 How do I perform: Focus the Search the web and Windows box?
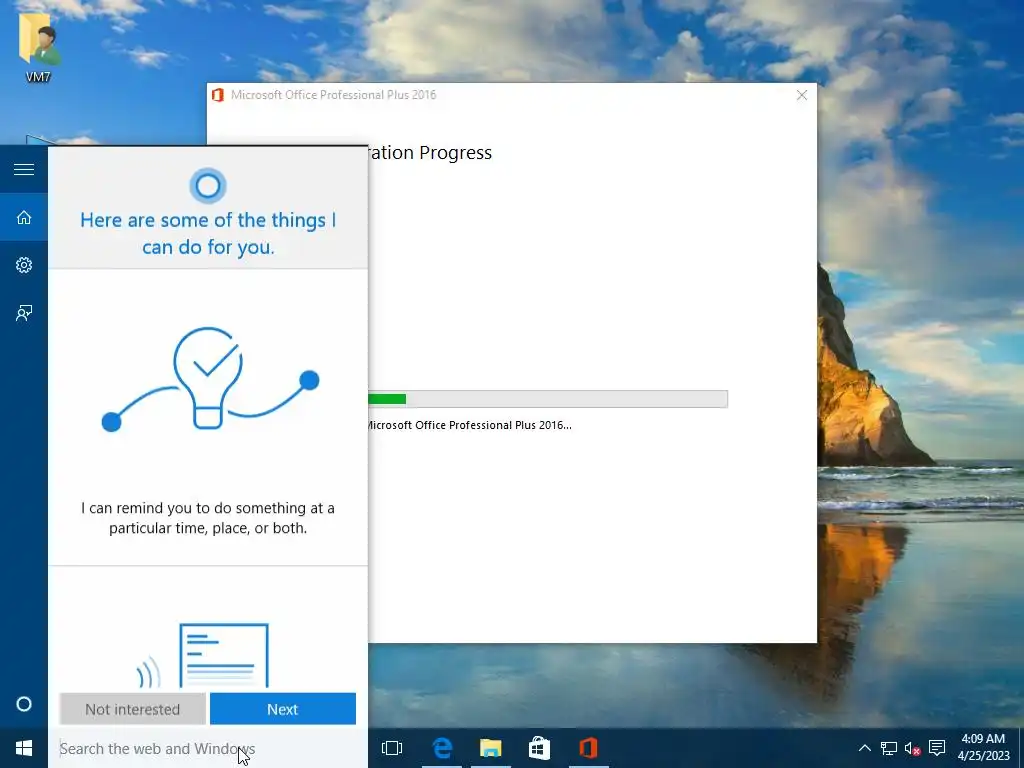coord(208,748)
